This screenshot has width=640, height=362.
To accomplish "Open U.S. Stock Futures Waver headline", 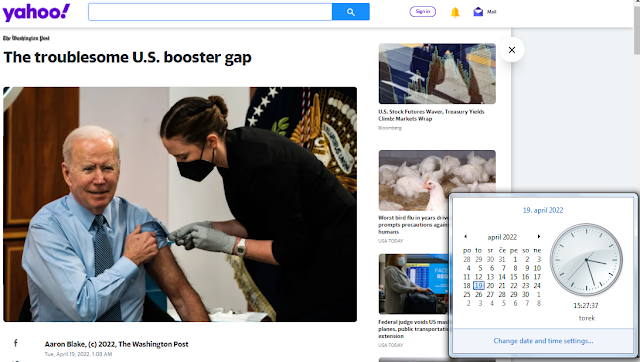I will point(431,115).
